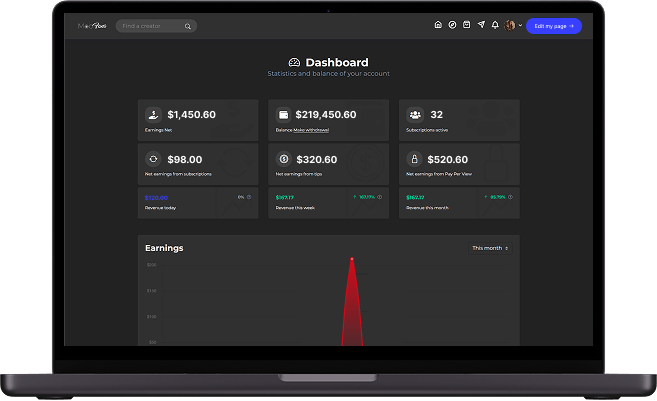Click the Dashboard gauge icon
Viewport: 657px width, 401px height.
coord(294,62)
